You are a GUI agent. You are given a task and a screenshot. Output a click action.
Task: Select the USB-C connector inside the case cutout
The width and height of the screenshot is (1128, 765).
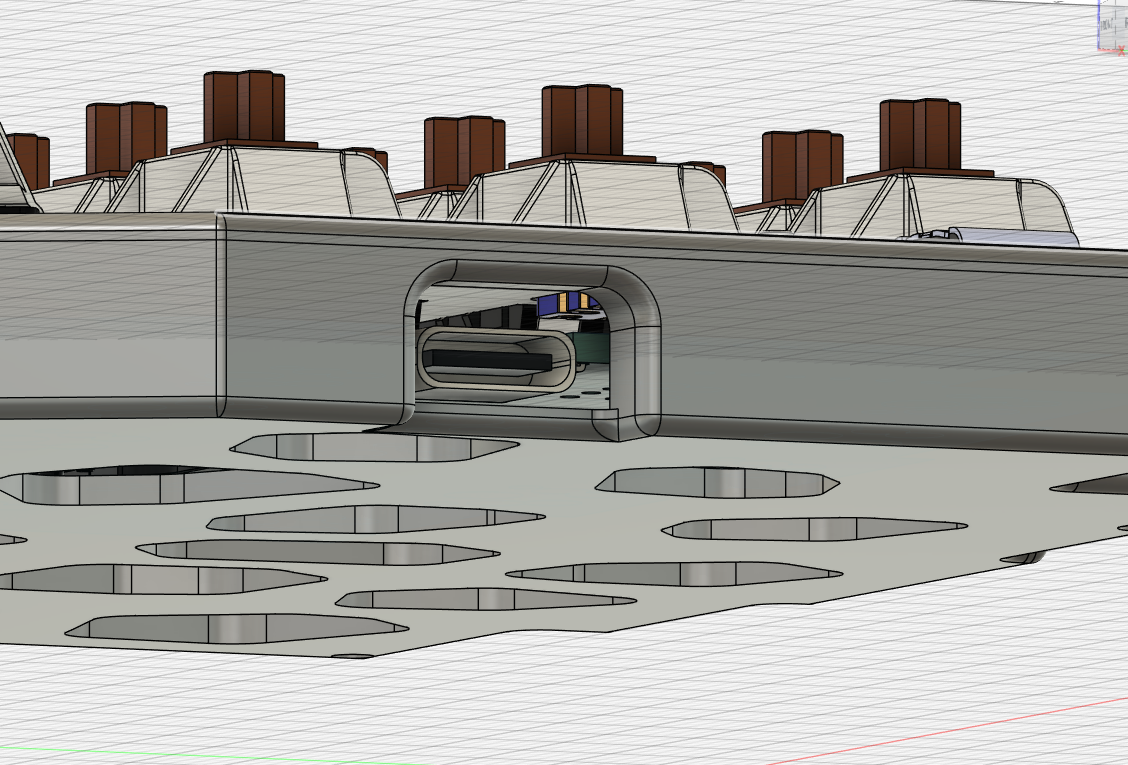click(496, 358)
